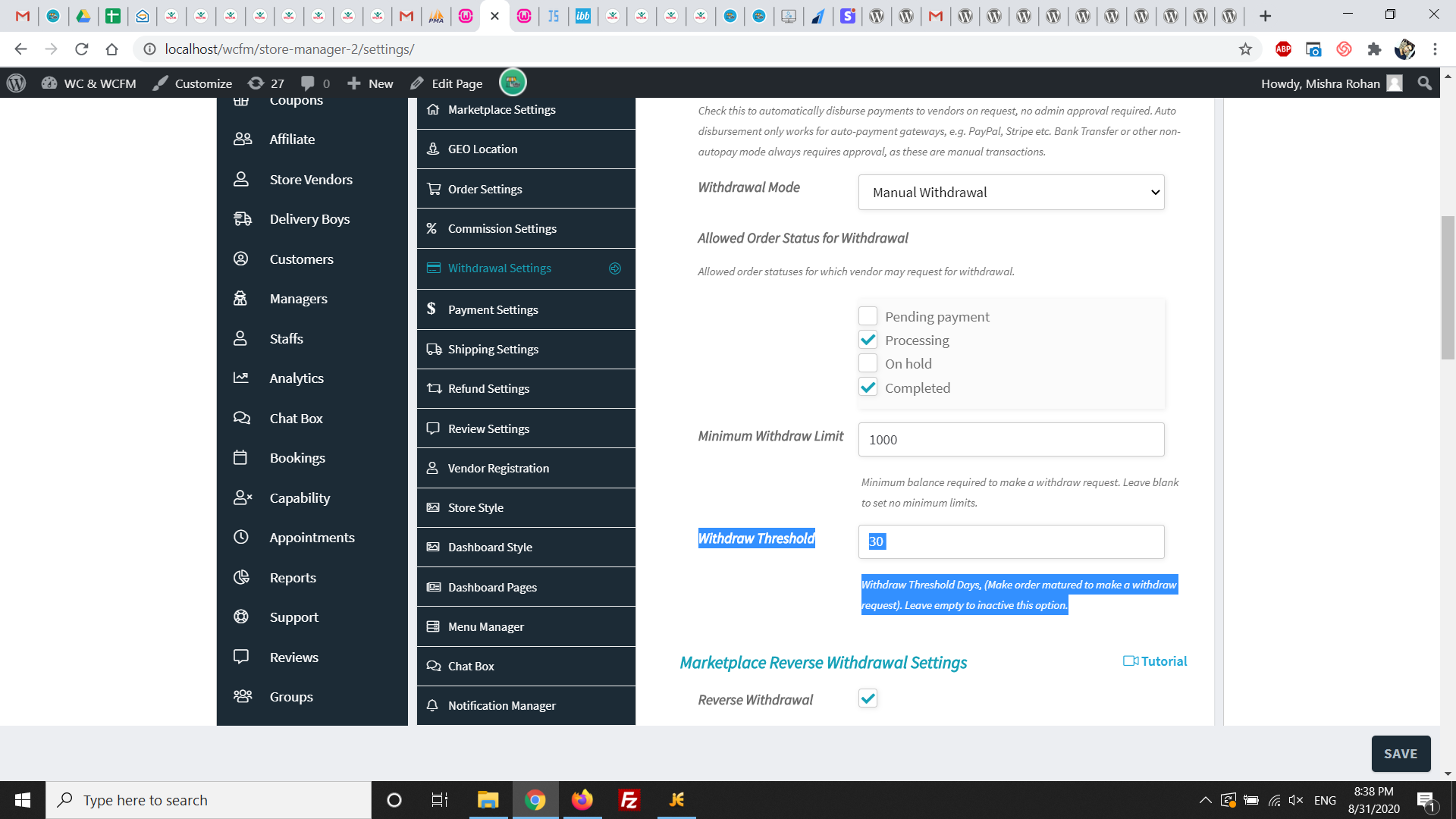Check the Pending payment checkbox
Image resolution: width=1456 pixels, height=819 pixels.
[868, 316]
